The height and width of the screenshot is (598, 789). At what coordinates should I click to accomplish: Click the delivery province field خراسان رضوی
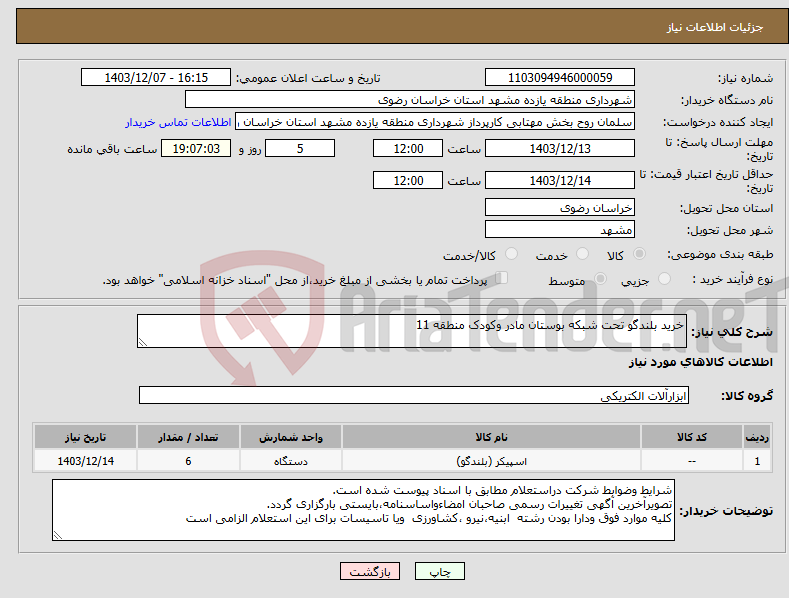560,207
